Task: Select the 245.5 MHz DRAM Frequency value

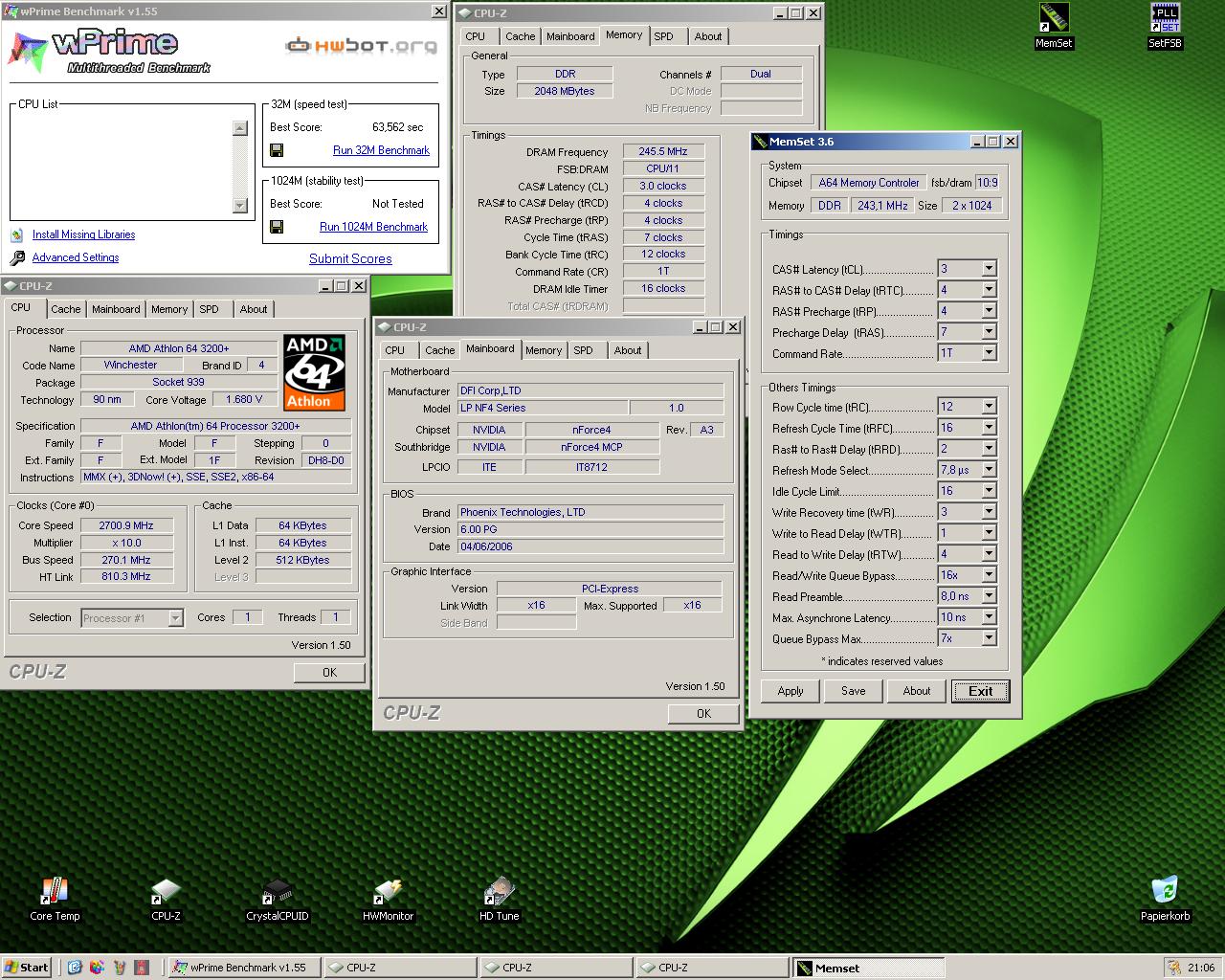Action: (x=663, y=151)
